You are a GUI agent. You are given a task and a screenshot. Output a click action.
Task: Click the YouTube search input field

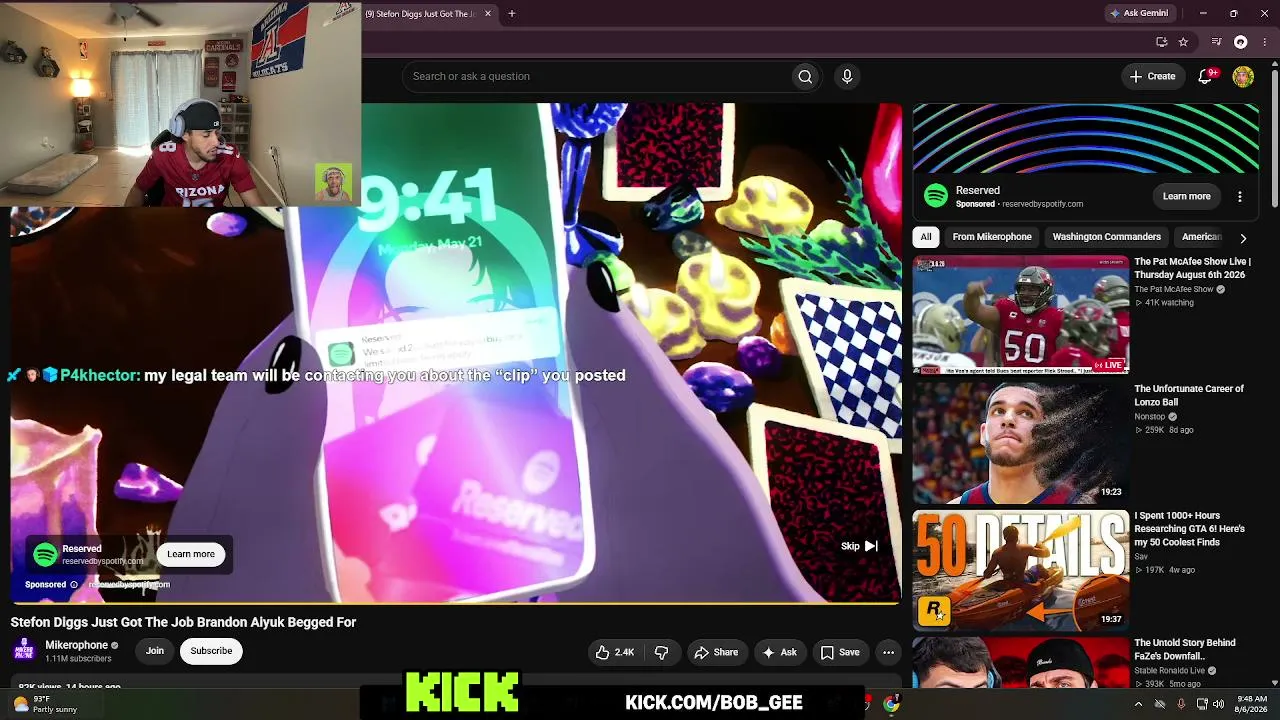coord(597,76)
